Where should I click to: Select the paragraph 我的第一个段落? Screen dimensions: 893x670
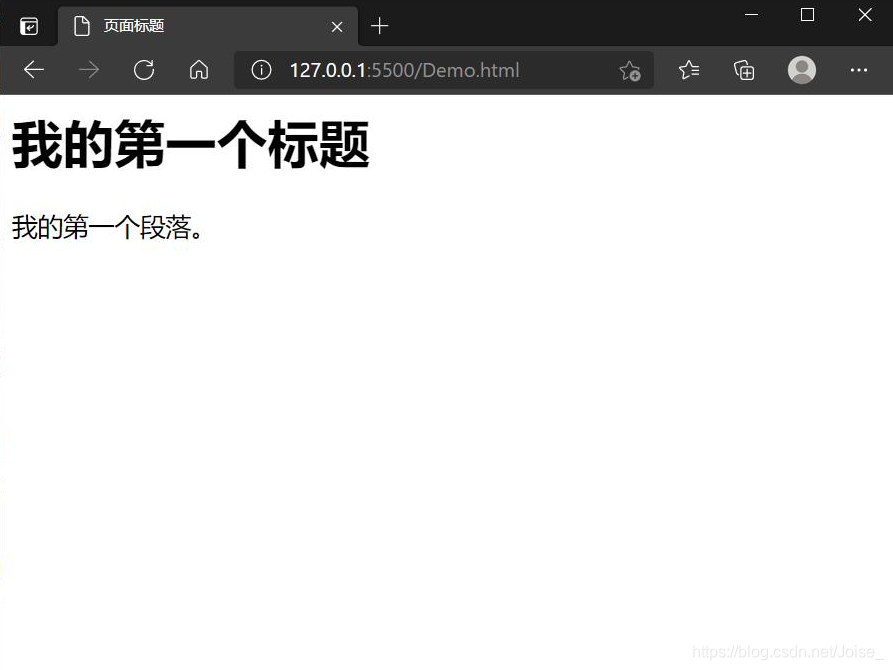tap(108, 227)
